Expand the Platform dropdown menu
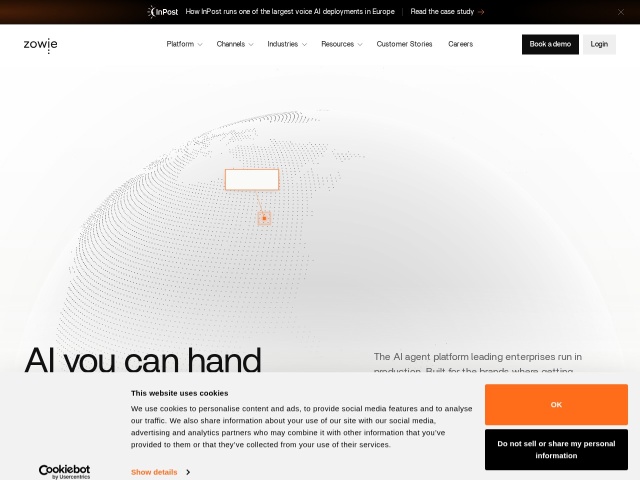Screen dimensions: 640x480 pyautogui.click(x=184, y=44)
